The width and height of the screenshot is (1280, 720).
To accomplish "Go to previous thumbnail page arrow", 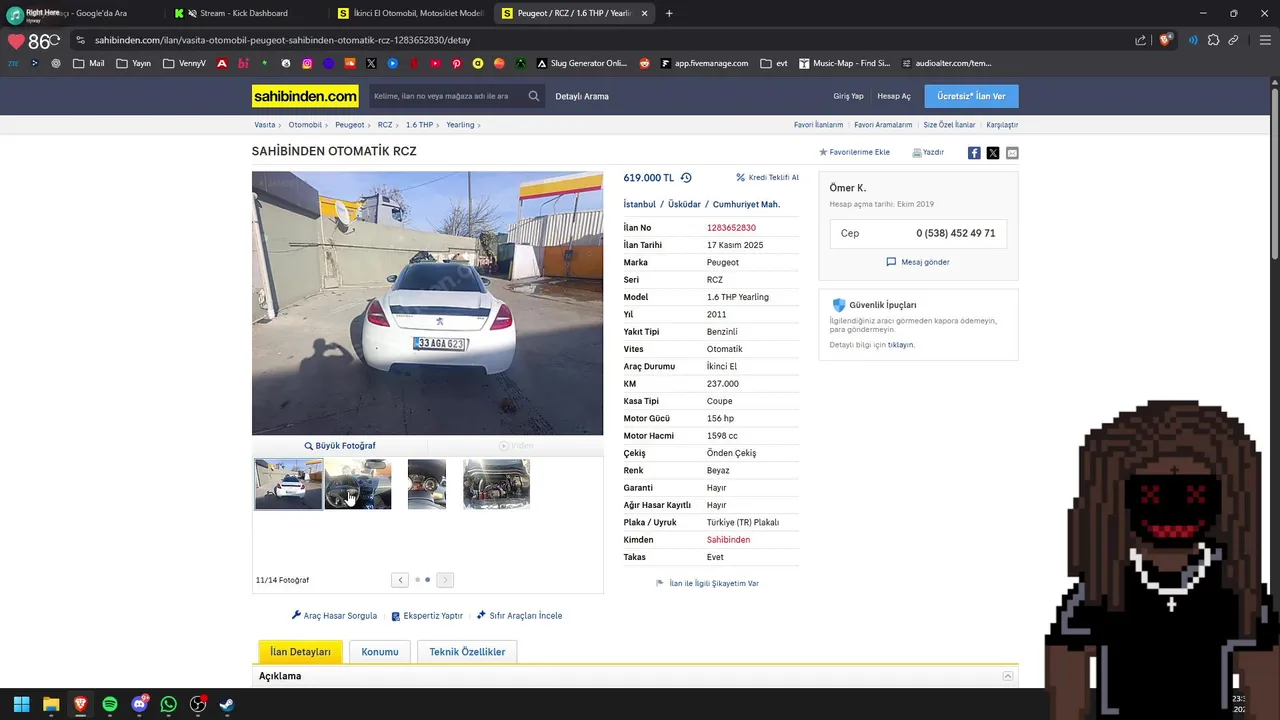I will coord(400,580).
